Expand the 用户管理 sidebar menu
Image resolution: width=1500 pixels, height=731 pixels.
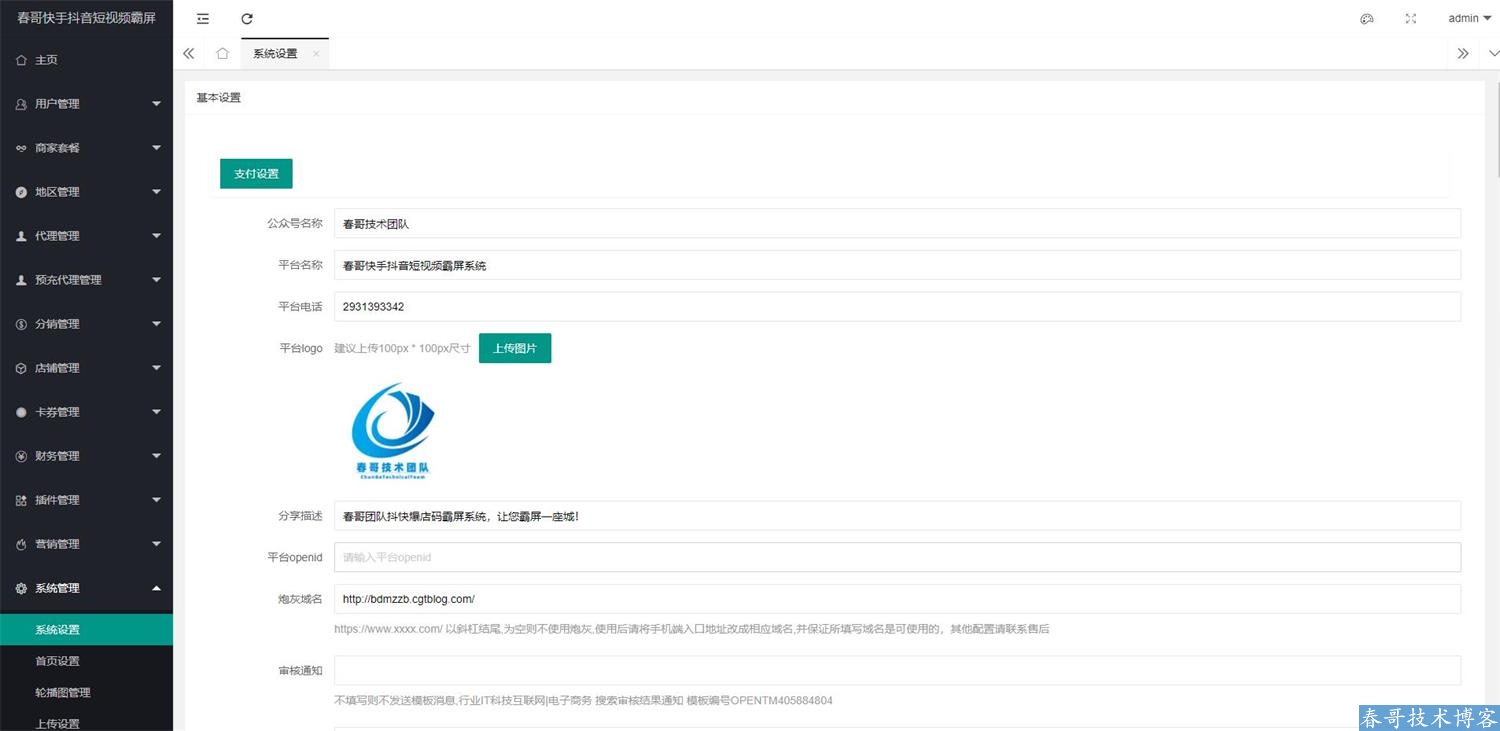[x=86, y=104]
